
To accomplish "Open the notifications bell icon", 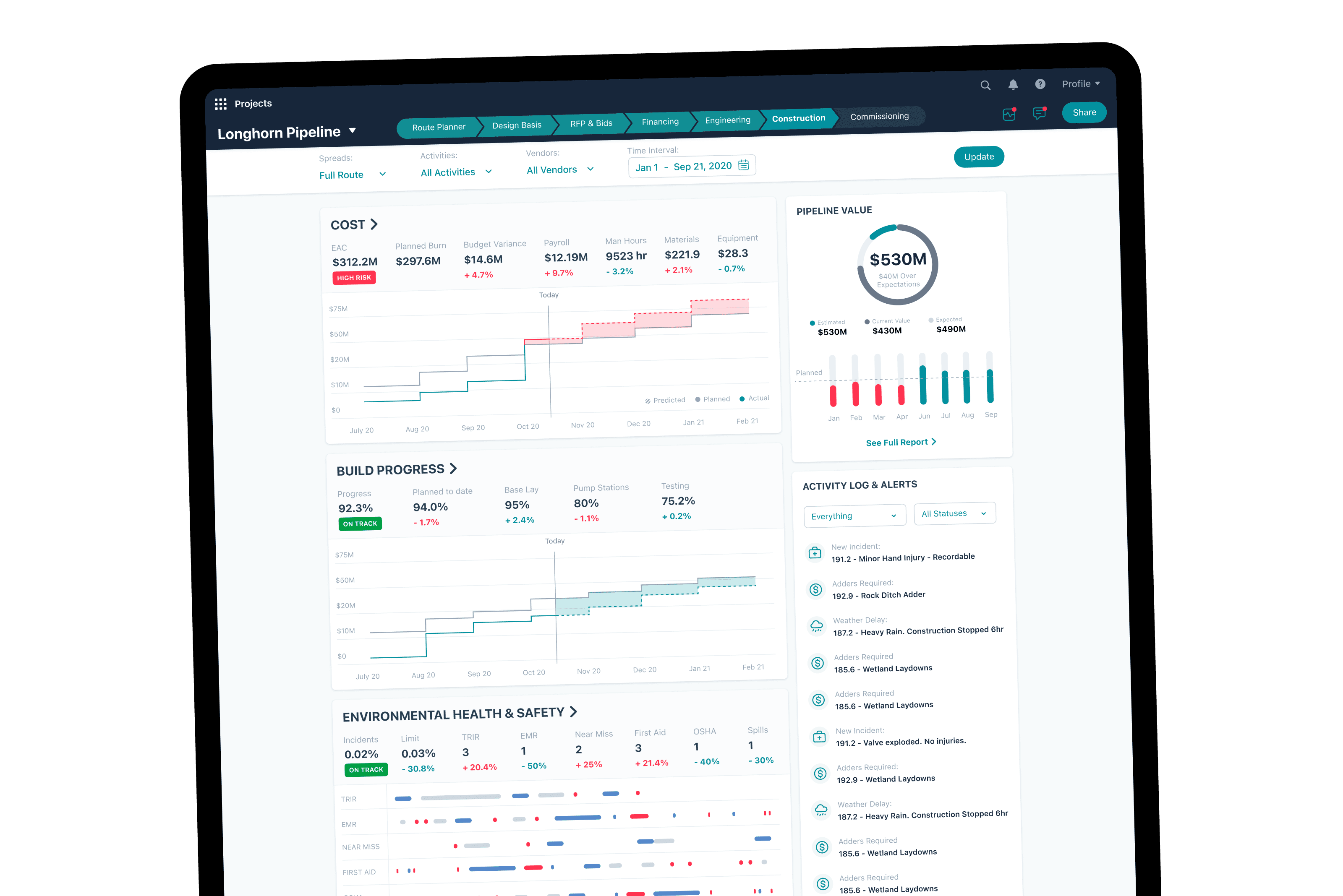I will (1013, 85).
